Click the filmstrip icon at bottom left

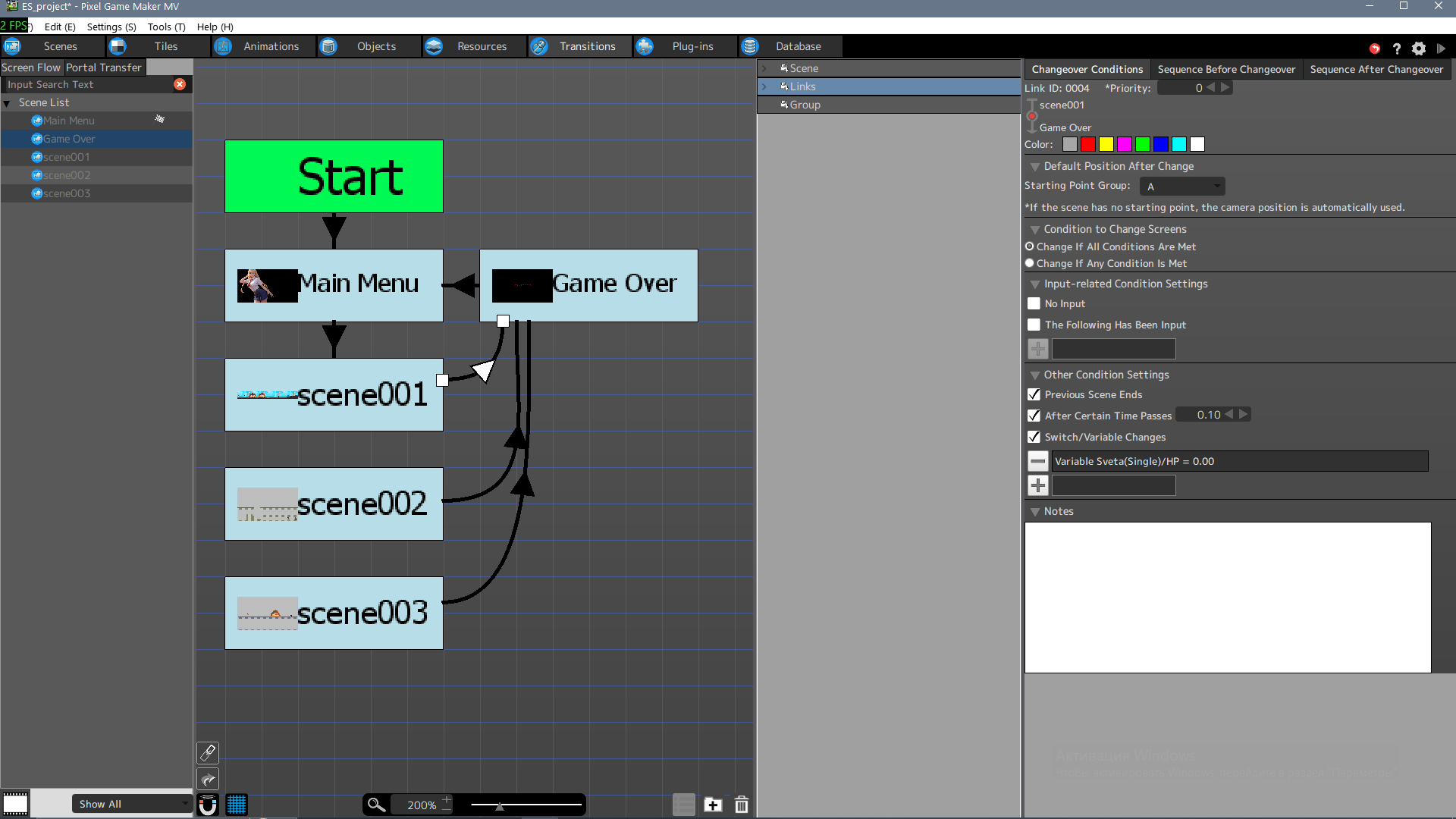(x=15, y=803)
